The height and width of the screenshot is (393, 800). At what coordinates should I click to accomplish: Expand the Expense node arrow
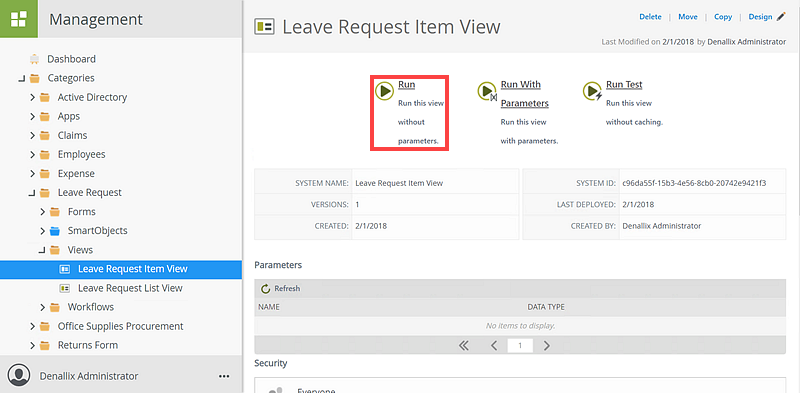click(32, 174)
